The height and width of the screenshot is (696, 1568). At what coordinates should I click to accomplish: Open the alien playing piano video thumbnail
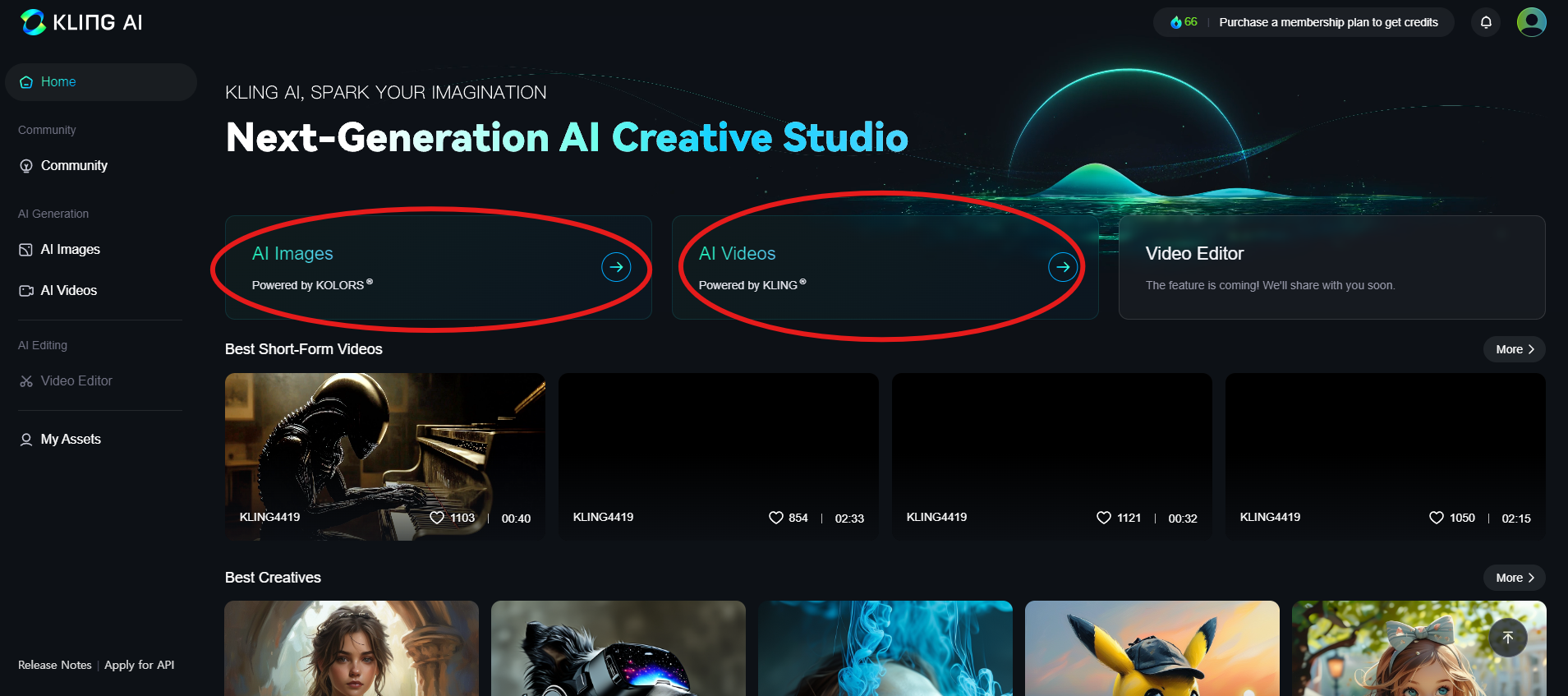(385, 457)
